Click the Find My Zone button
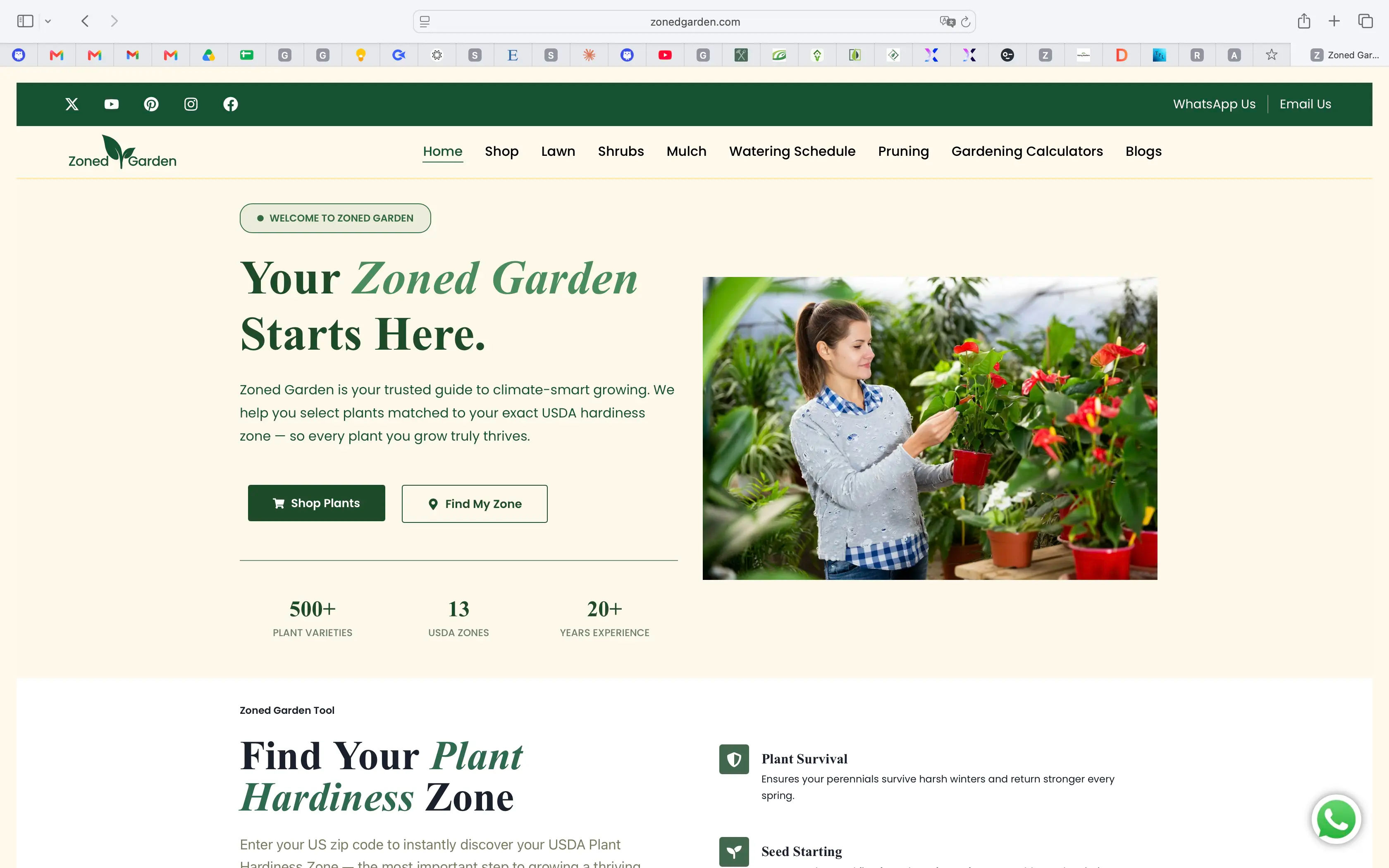The width and height of the screenshot is (1389, 868). [474, 503]
